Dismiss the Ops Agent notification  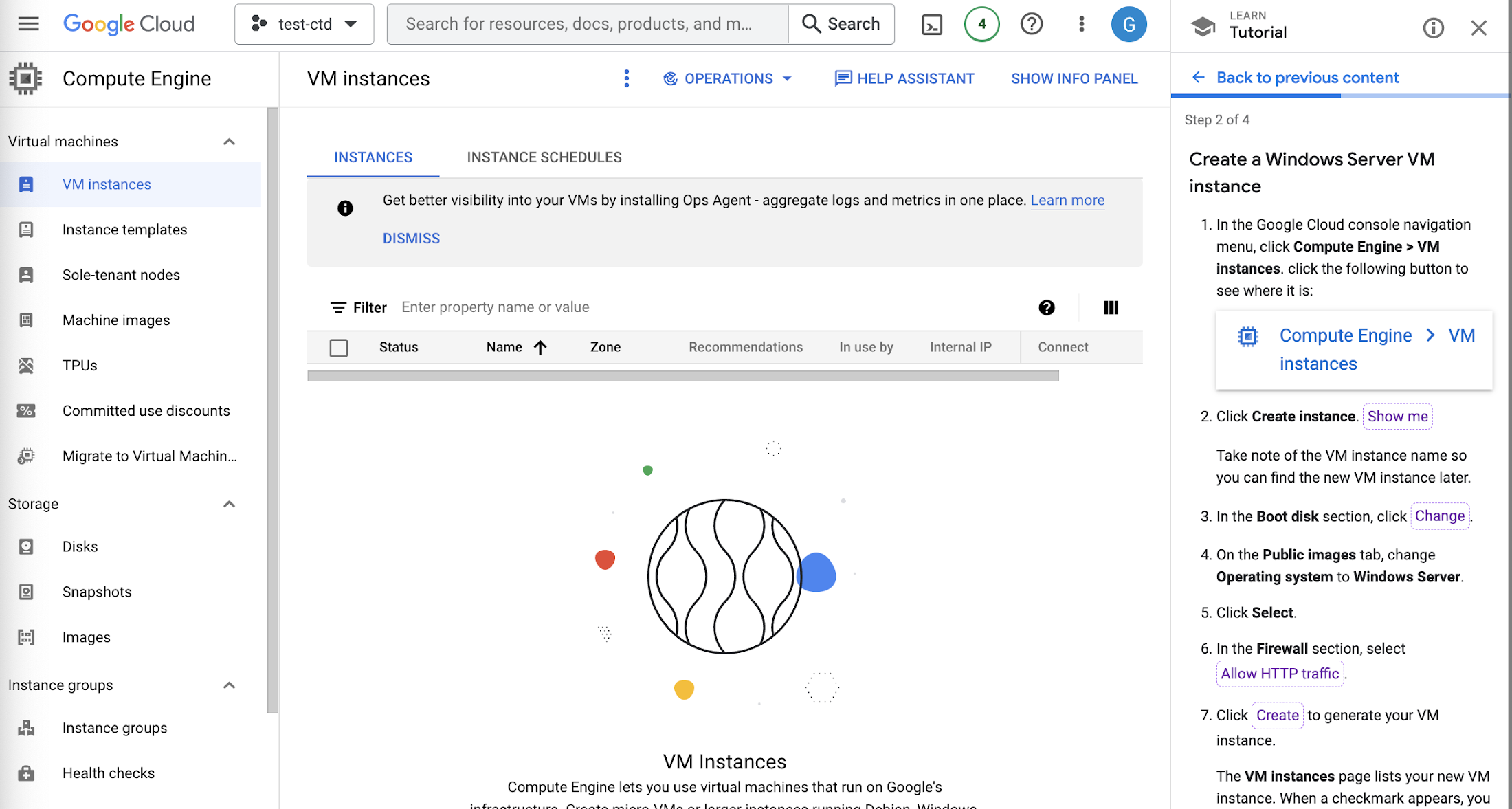[x=411, y=238]
